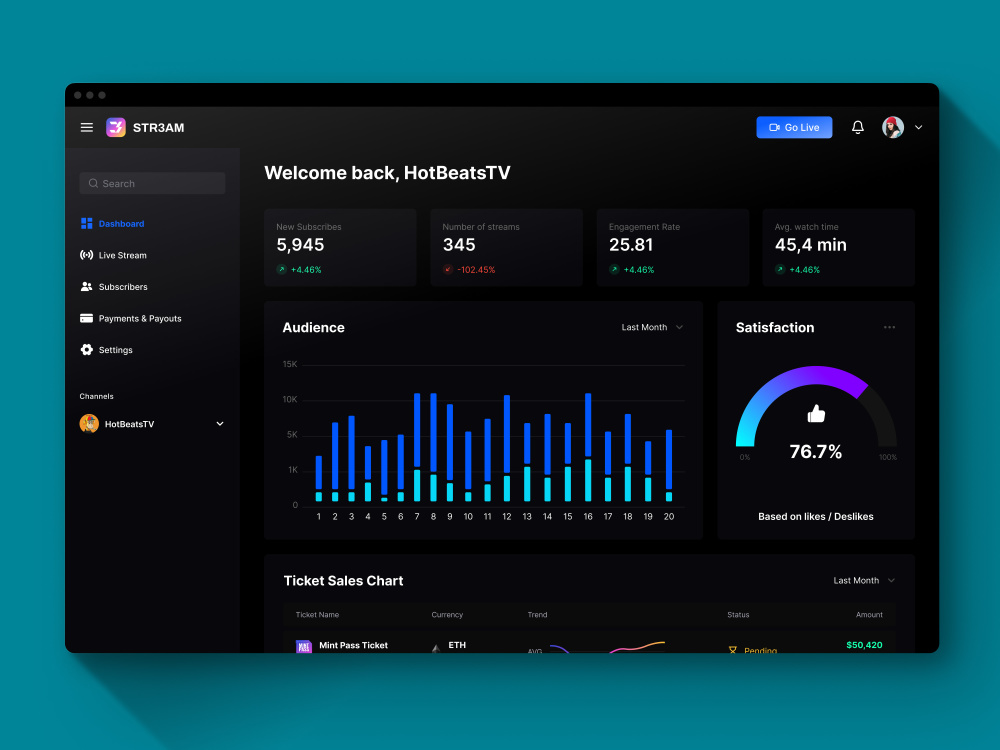1000x750 pixels.
Task: Click the Go Live button
Action: (x=794, y=128)
